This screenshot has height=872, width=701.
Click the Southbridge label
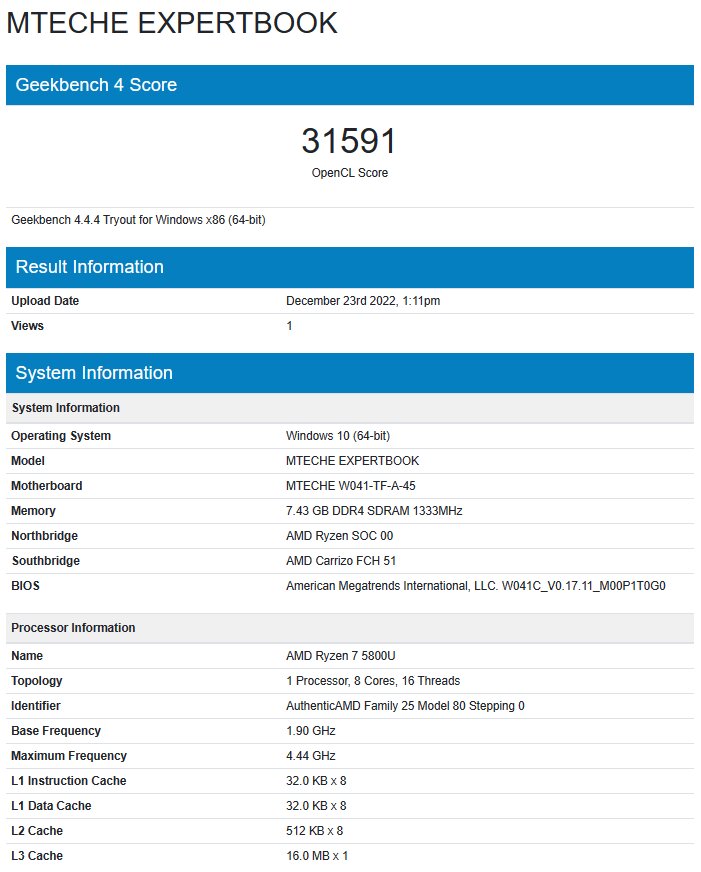(x=46, y=561)
